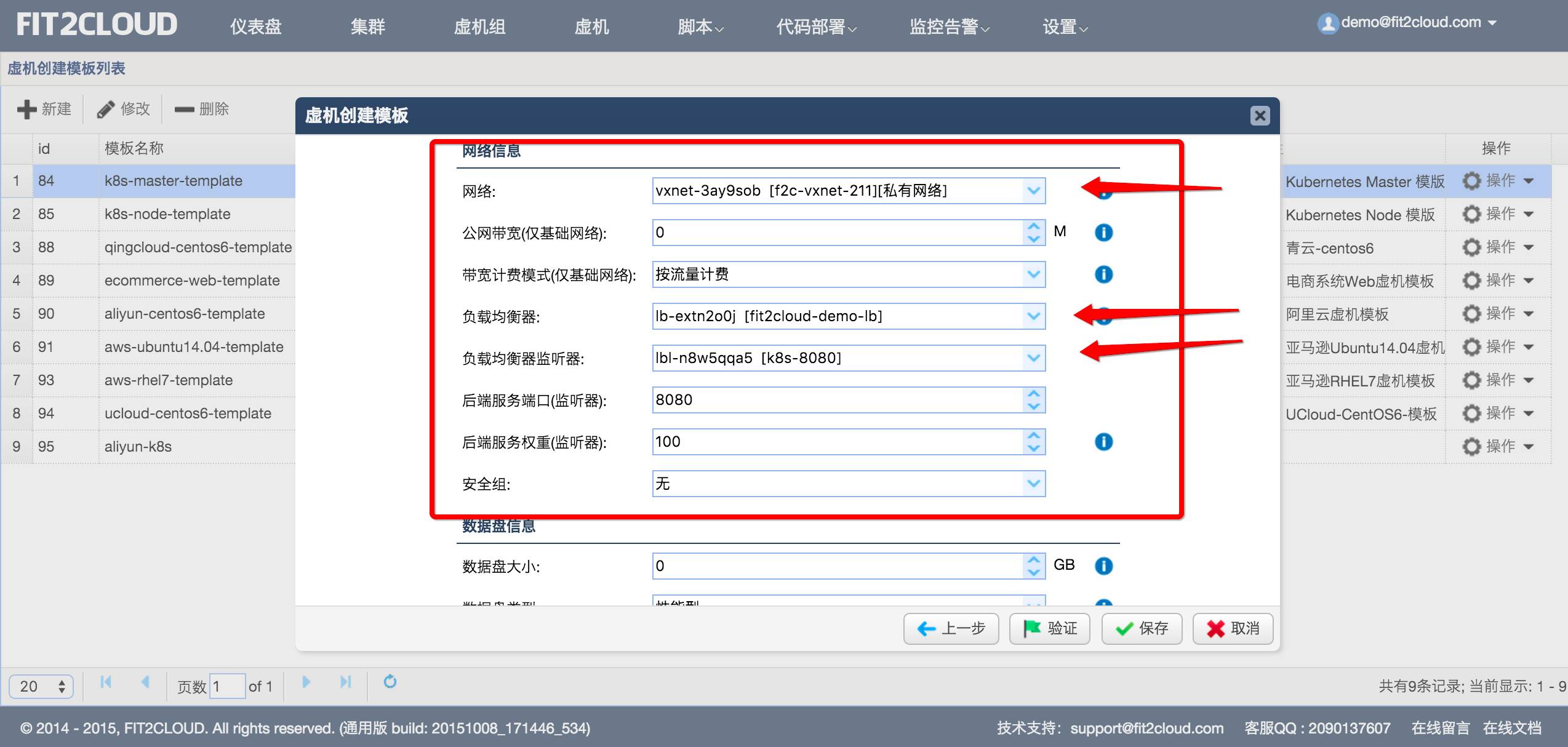The image size is (1568, 747).
Task: Open the 带宽计费模式 dropdown
Action: (1033, 274)
